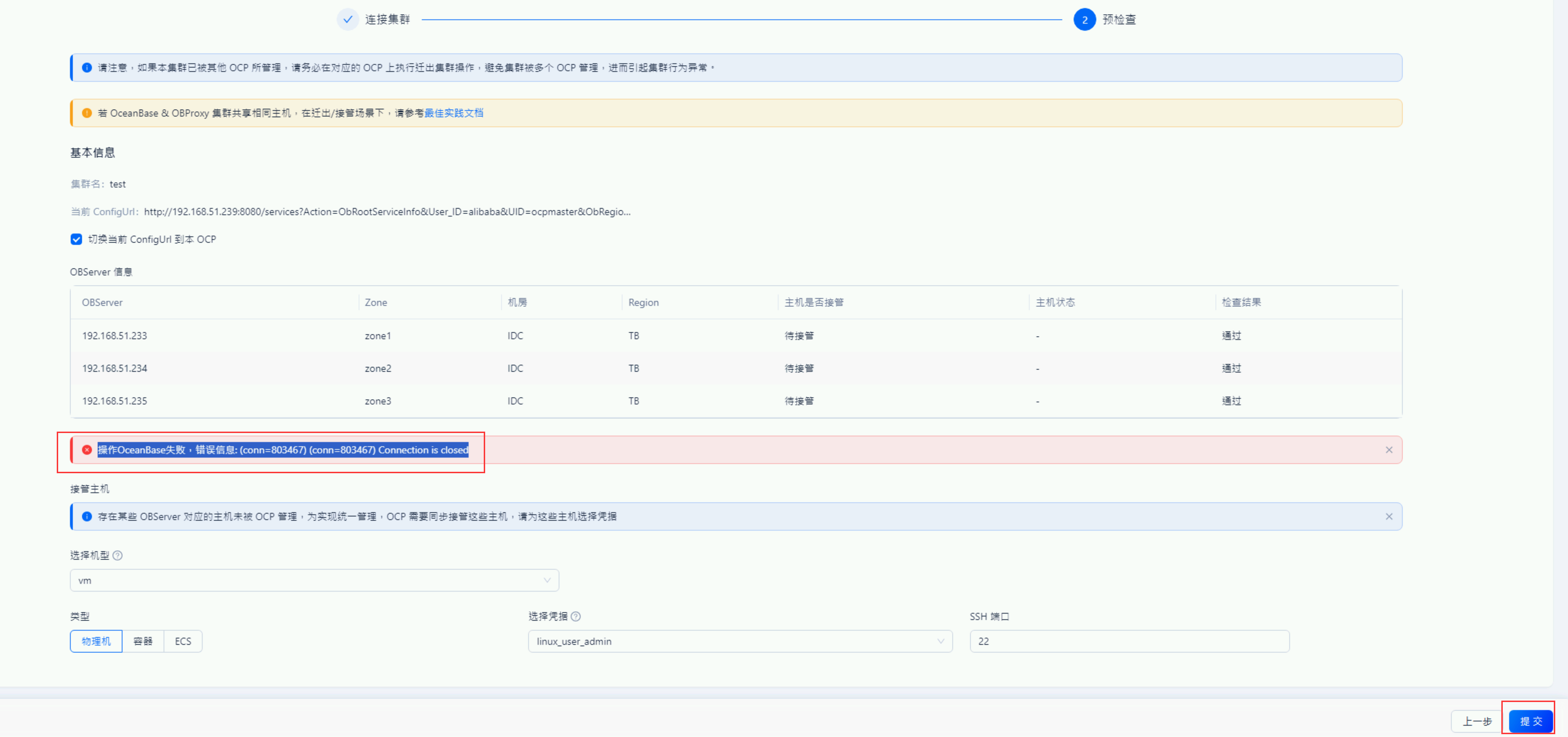The image size is (1568, 737).
Task: Open the 选择机型 vm dropdown
Action: [x=314, y=580]
